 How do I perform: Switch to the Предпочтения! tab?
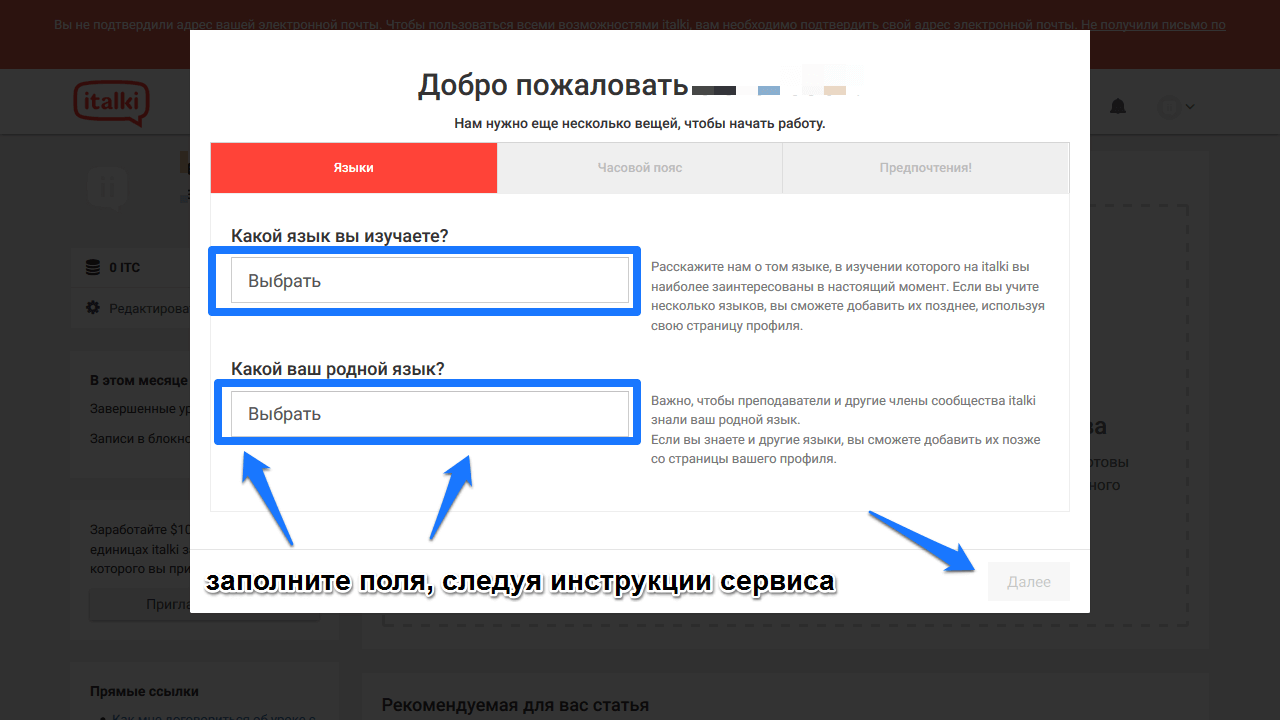click(926, 168)
